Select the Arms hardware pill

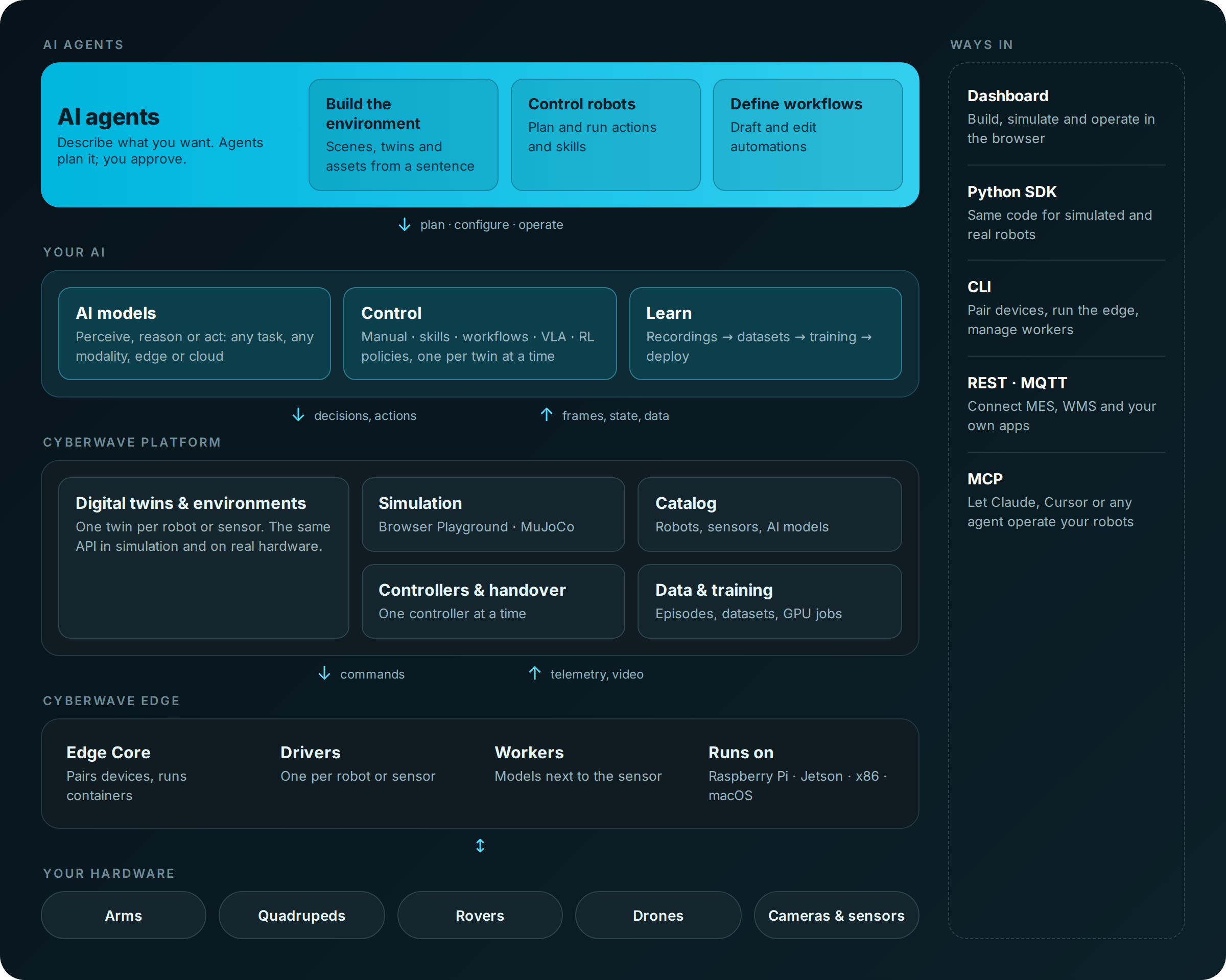[x=124, y=915]
